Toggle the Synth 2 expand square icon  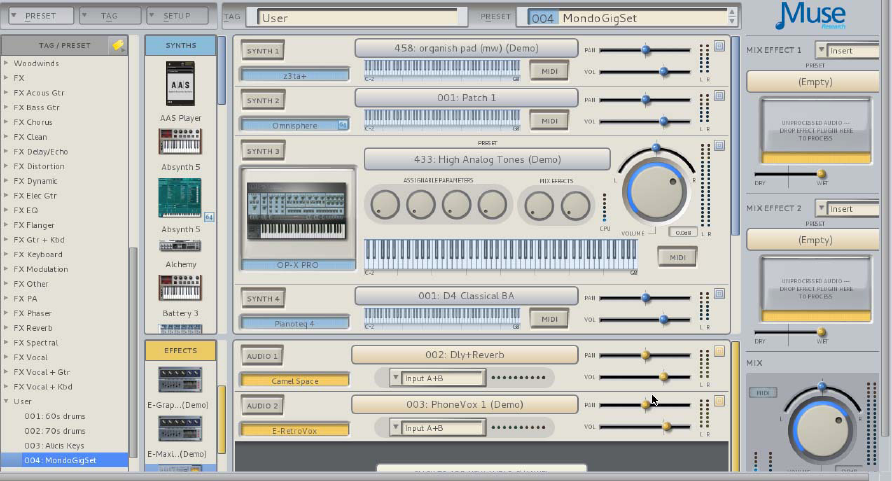[720, 96]
